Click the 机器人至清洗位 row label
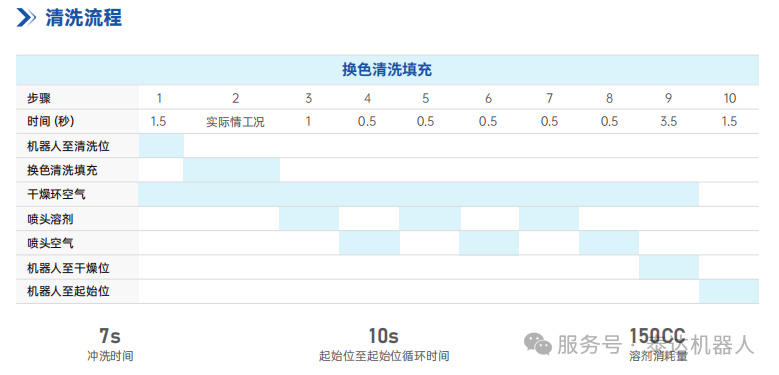Image resolution: width=779 pixels, height=375 pixels. click(x=68, y=146)
